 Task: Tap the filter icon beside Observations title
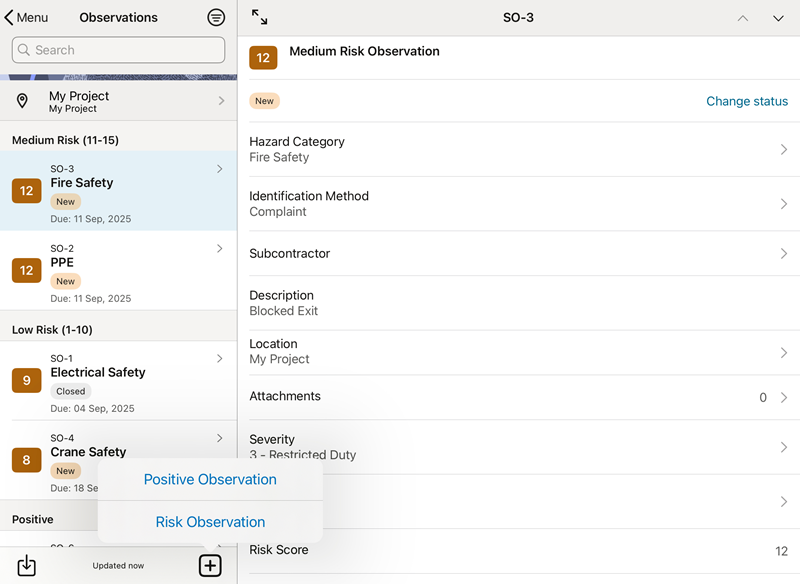click(216, 18)
